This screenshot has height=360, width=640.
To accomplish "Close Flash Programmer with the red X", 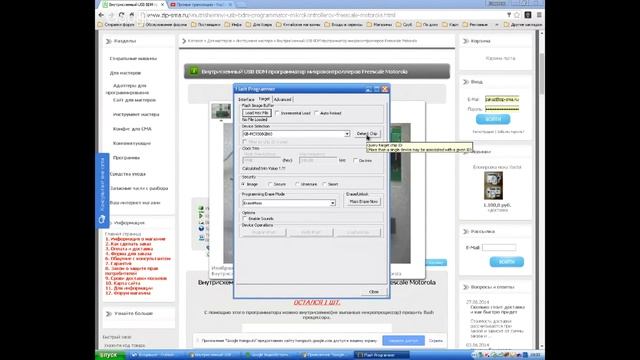I will click(384, 89).
